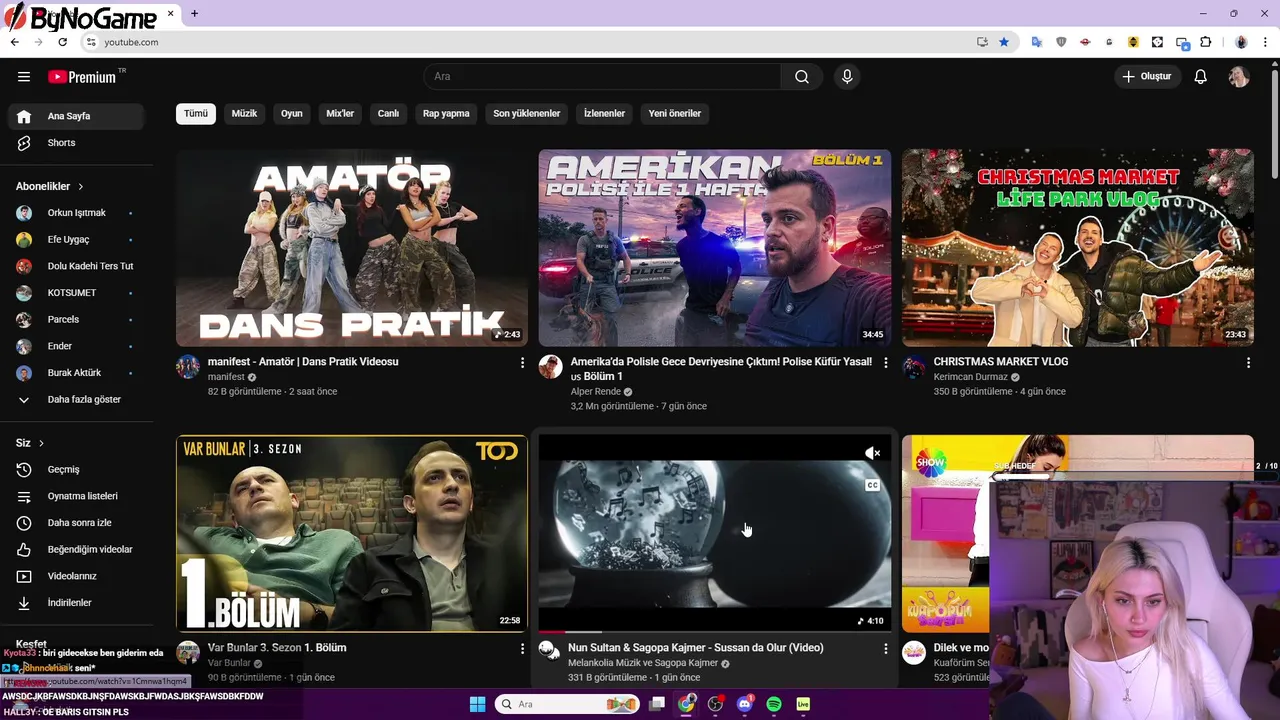Select the Mix'ler filter chip
Image resolution: width=1280 pixels, height=720 pixels.
tap(340, 113)
